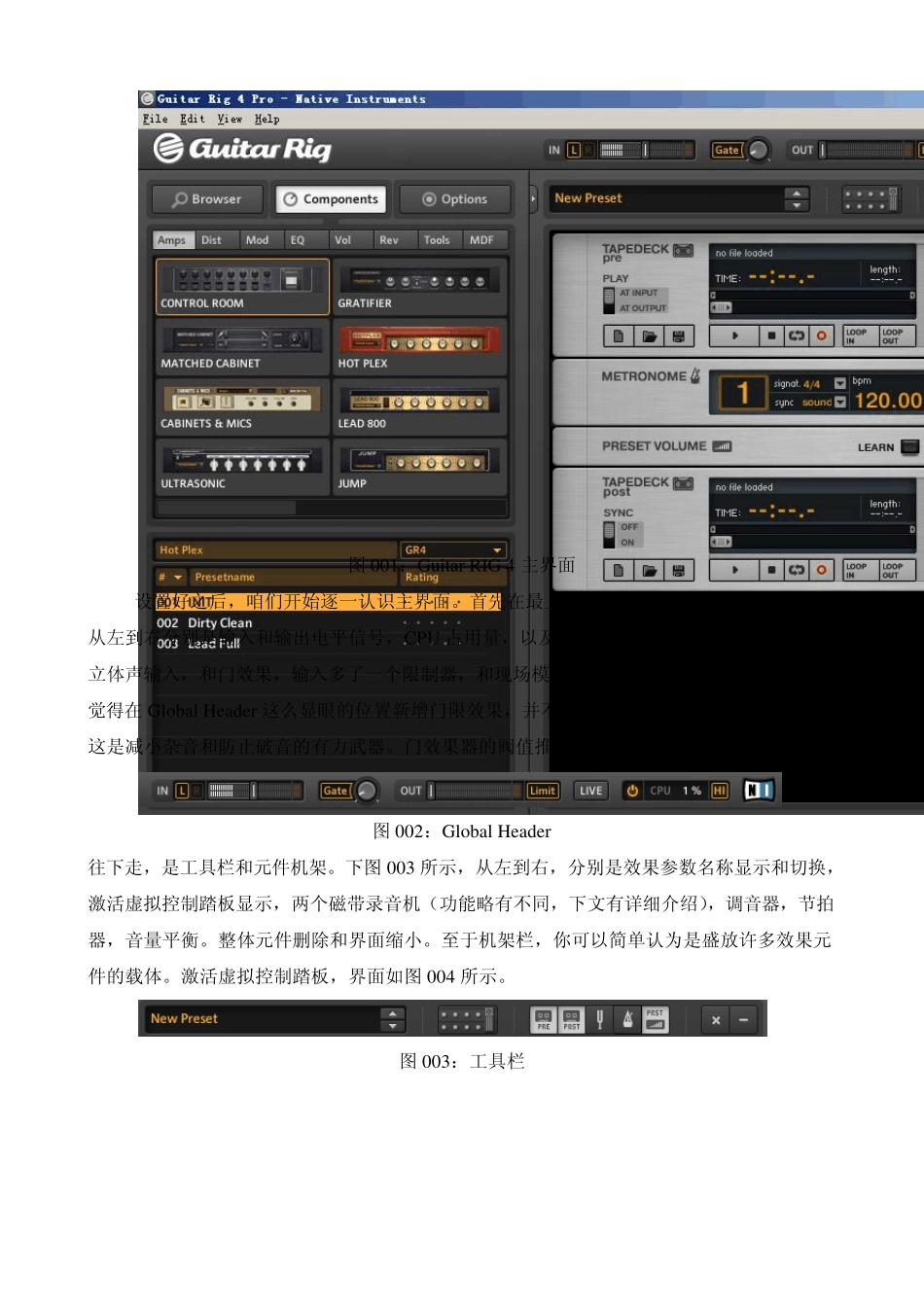Open file folder in Tapedeck pre
Image resolution: width=924 pixels, height=1307 pixels.
649,336
